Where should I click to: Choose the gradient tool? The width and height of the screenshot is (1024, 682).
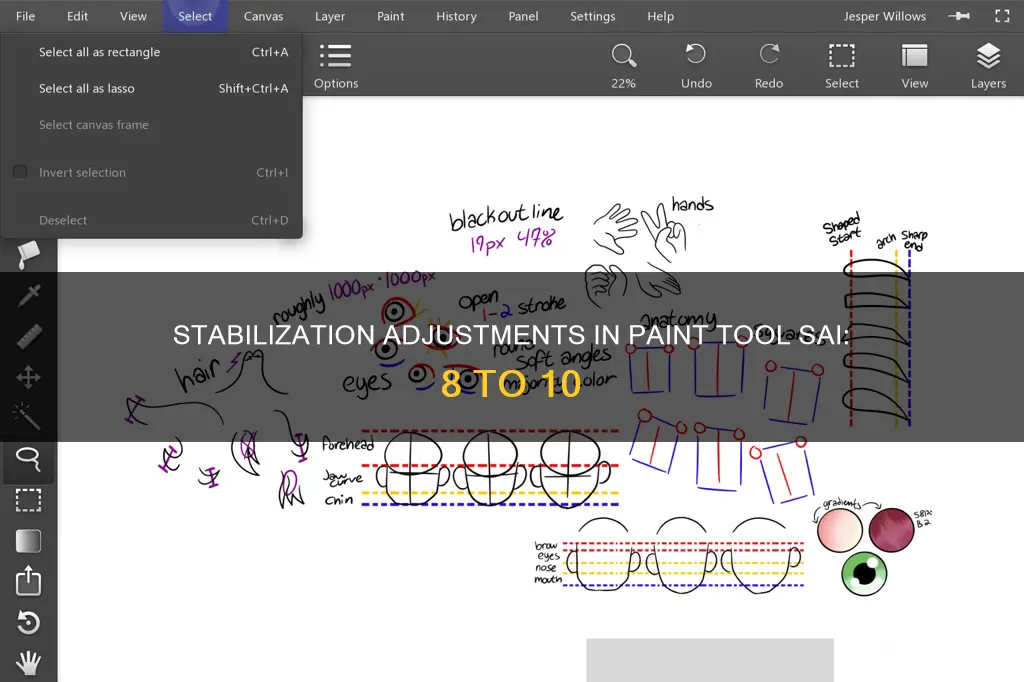(x=28, y=541)
